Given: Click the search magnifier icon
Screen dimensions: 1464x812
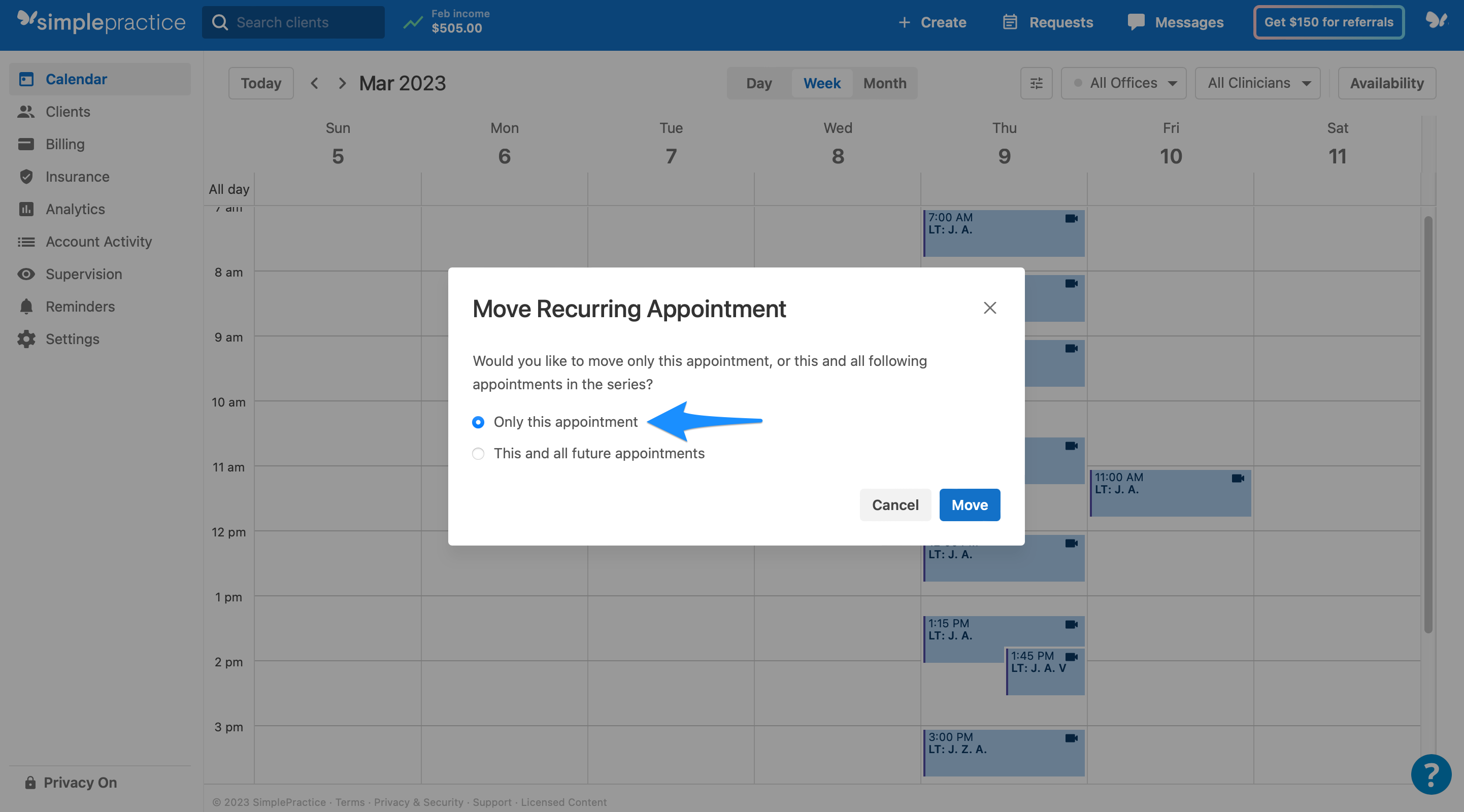Looking at the screenshot, I should pos(220,22).
